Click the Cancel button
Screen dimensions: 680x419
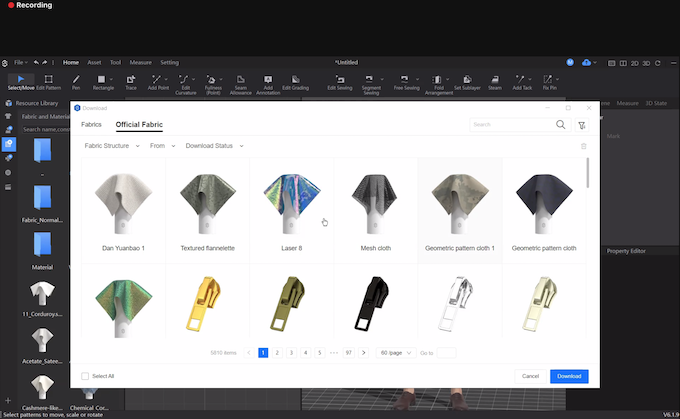coord(531,376)
